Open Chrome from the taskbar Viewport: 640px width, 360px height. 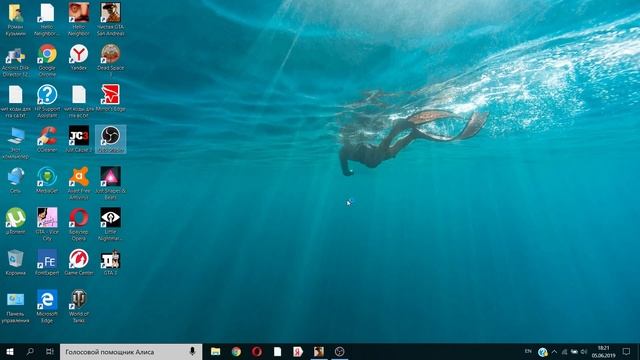(236, 351)
